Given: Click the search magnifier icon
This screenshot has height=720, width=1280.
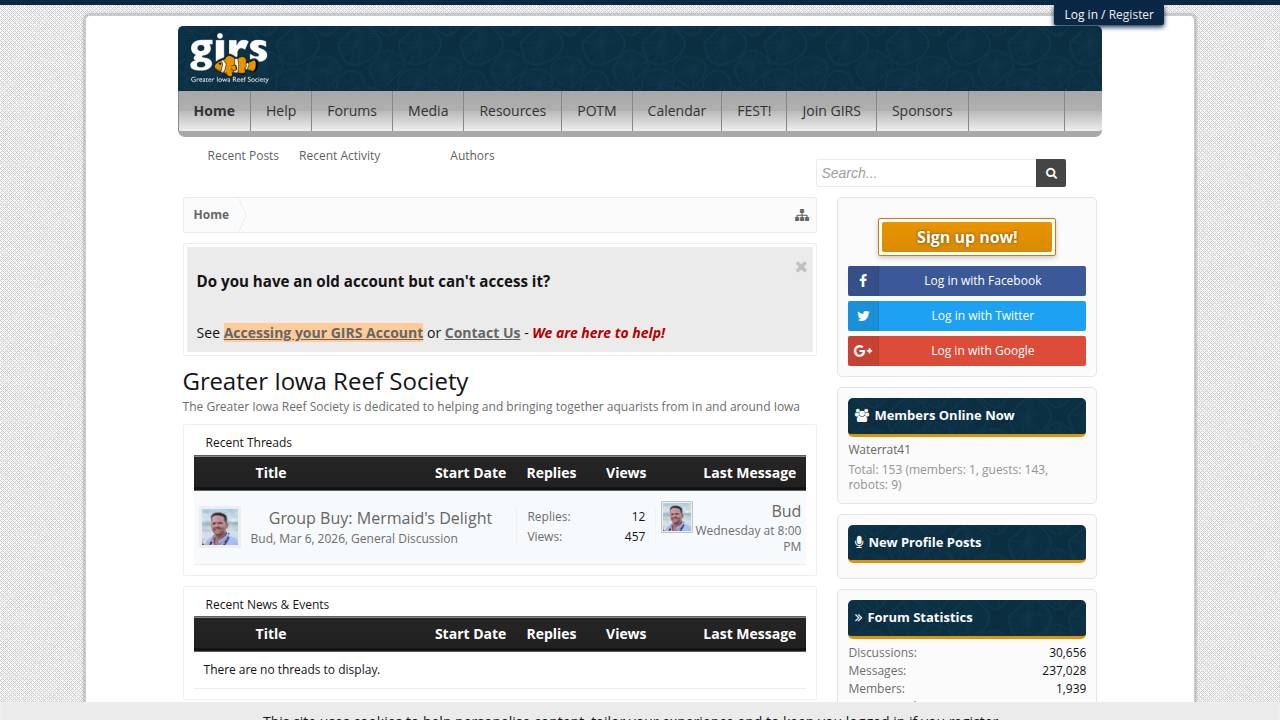Looking at the screenshot, I should [1050, 172].
